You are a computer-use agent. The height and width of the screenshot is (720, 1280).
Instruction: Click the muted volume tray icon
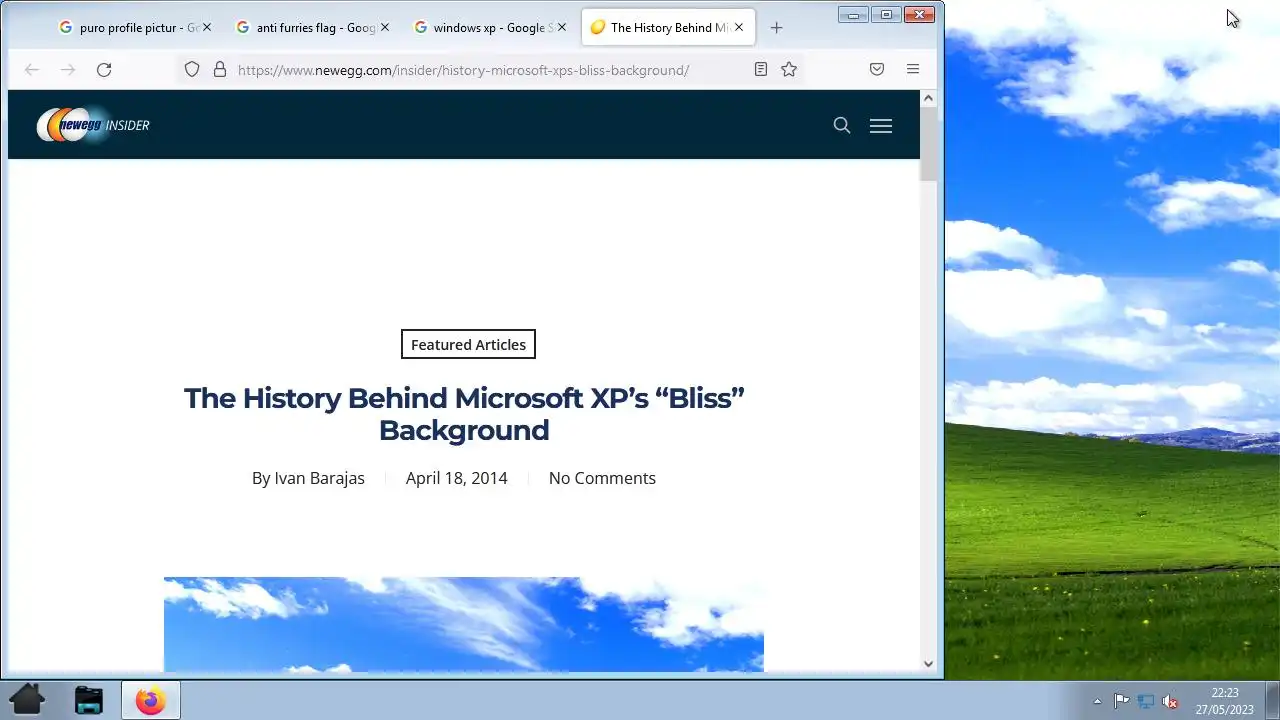1170,701
